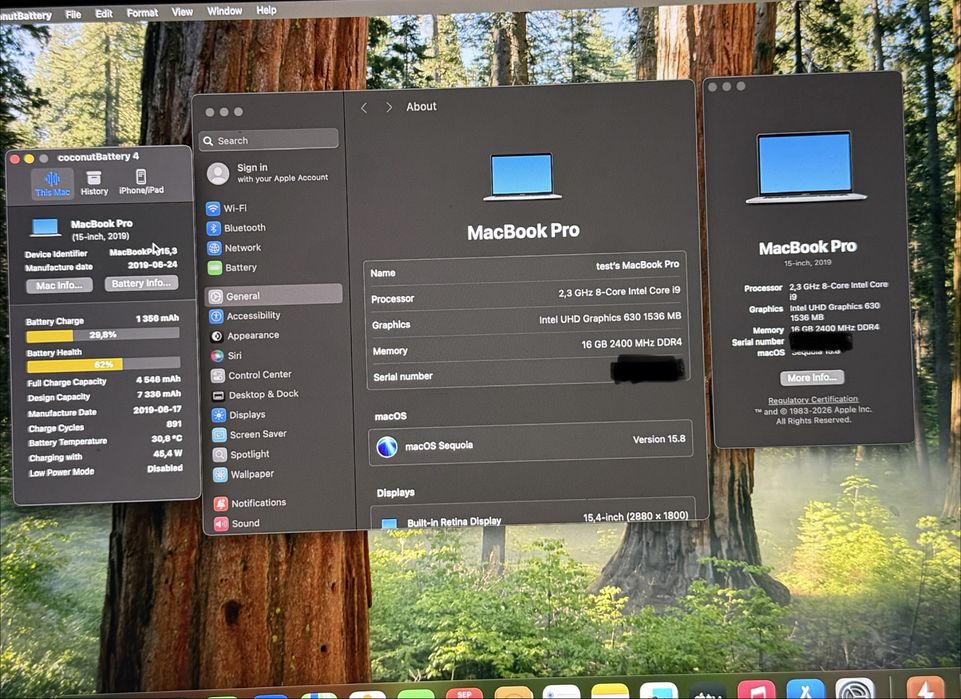Open Appearance settings in the sidebar
Viewport: 961px width, 699px height.
point(245,336)
